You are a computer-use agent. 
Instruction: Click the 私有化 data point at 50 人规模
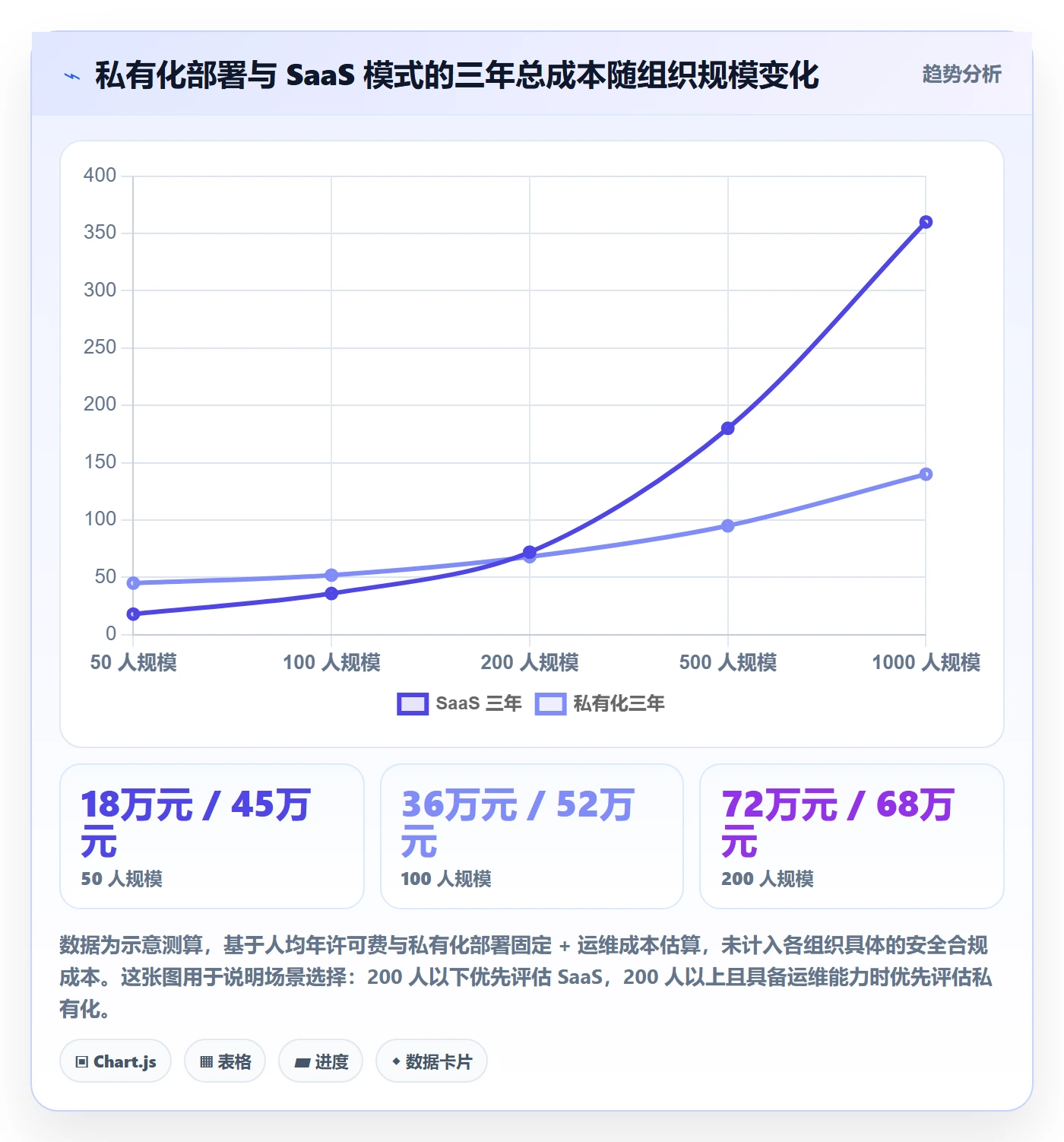133,583
